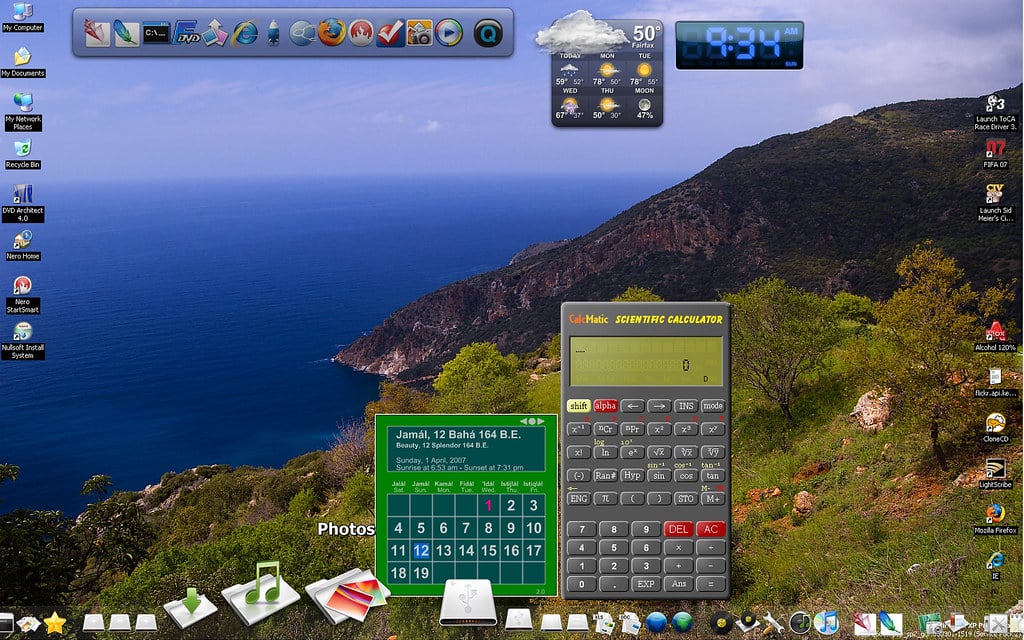
Task: Launch Internet Explorer in the top dock
Action: (244, 33)
